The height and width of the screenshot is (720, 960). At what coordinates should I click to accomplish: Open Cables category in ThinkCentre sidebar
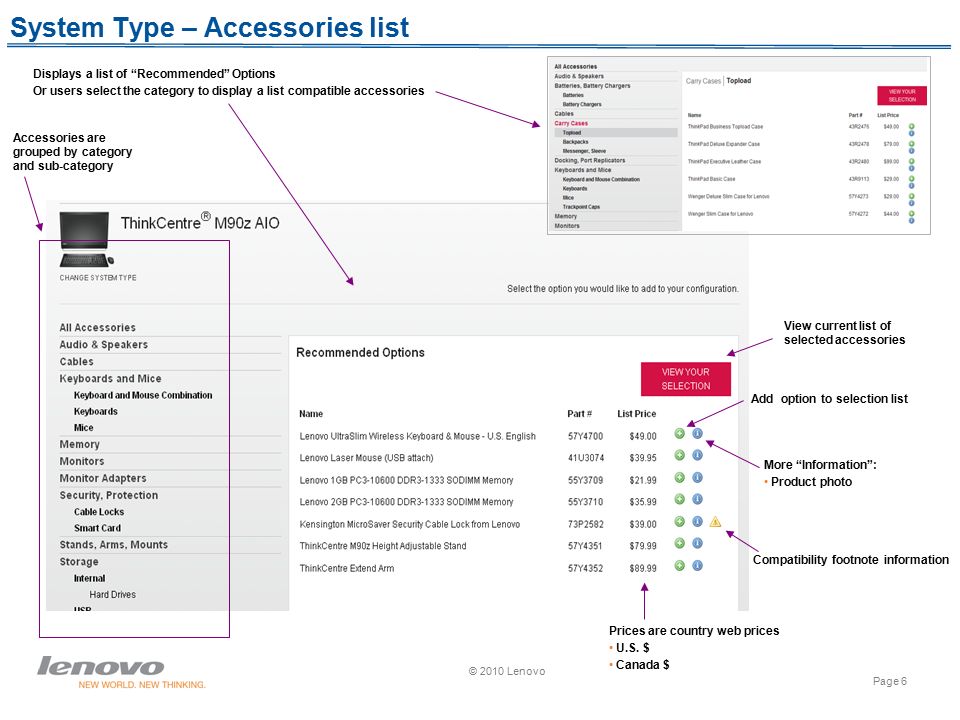(x=77, y=362)
